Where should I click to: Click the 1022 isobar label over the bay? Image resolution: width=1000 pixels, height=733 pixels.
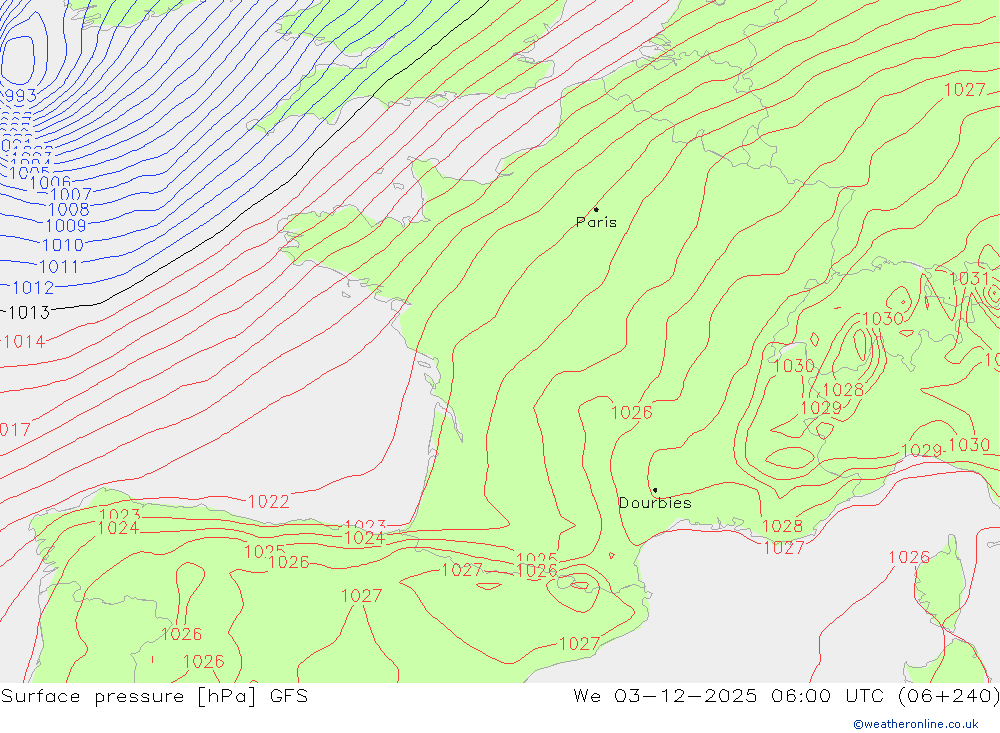[268, 502]
